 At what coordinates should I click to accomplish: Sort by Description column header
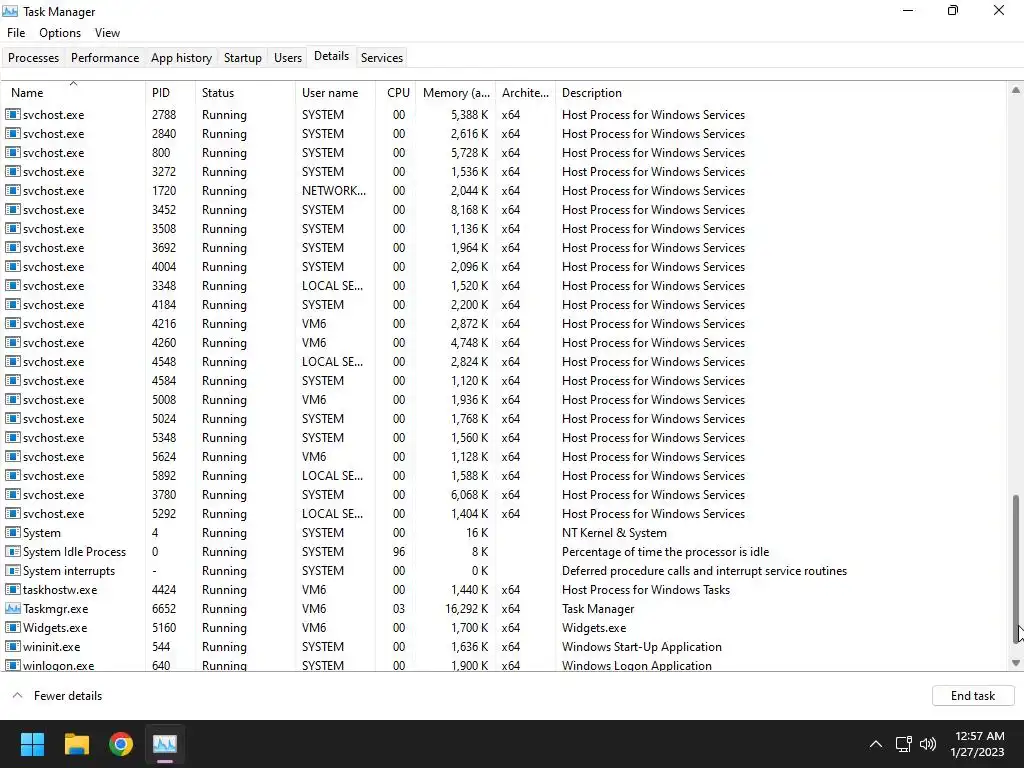[780, 92]
